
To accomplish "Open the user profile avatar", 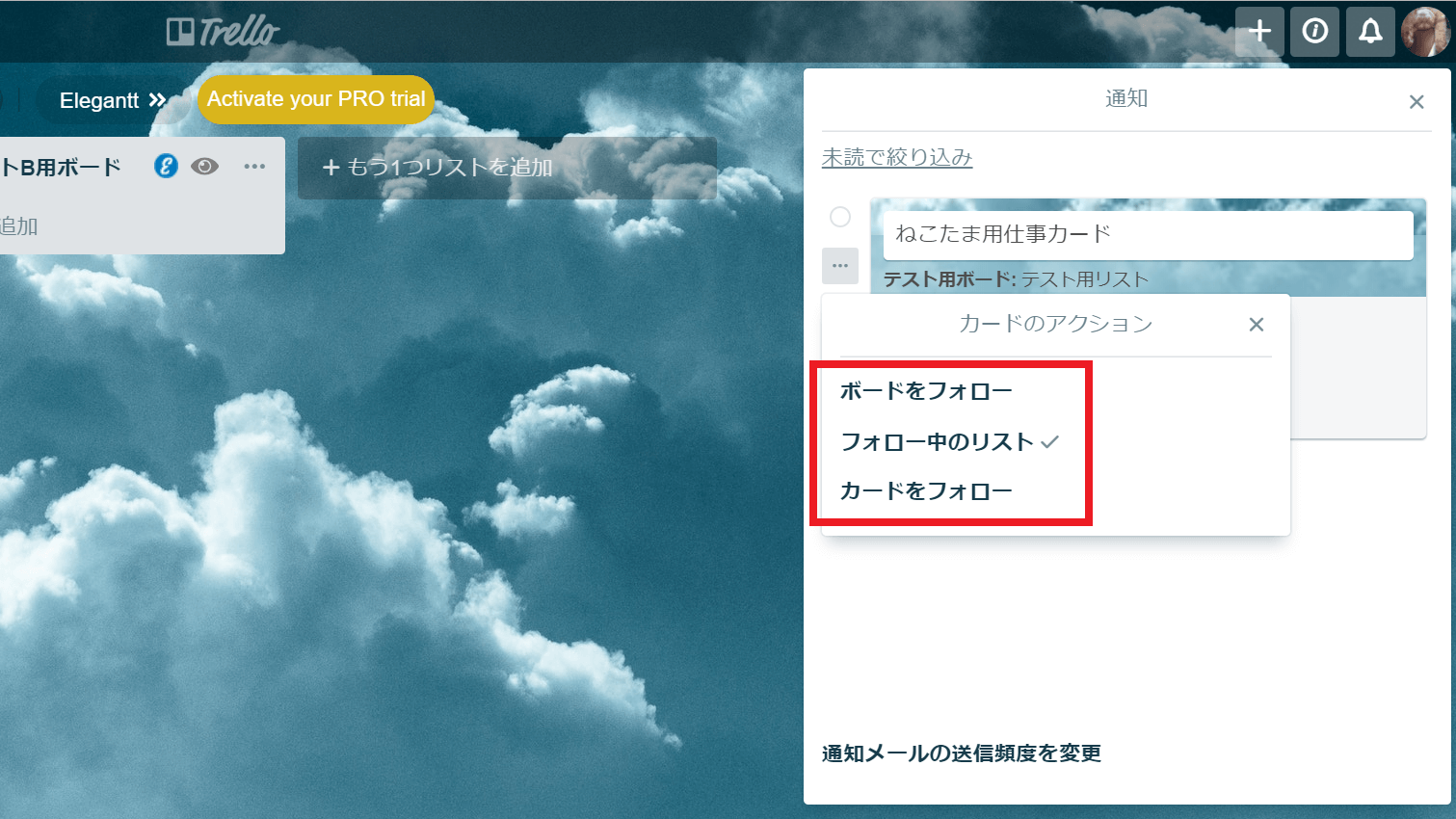I will click(x=1425, y=32).
